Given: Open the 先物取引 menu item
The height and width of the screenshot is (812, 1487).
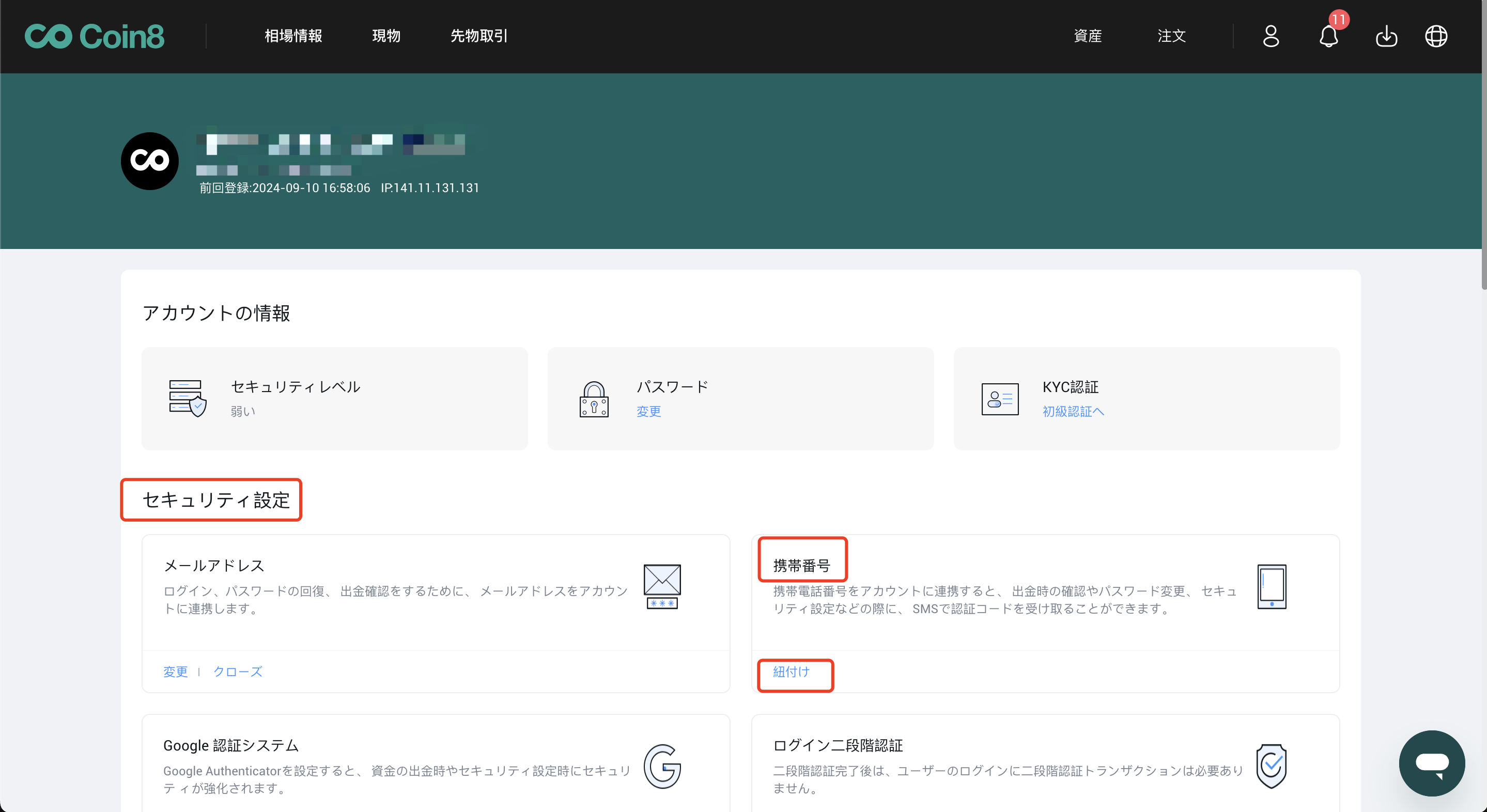Looking at the screenshot, I should [478, 36].
